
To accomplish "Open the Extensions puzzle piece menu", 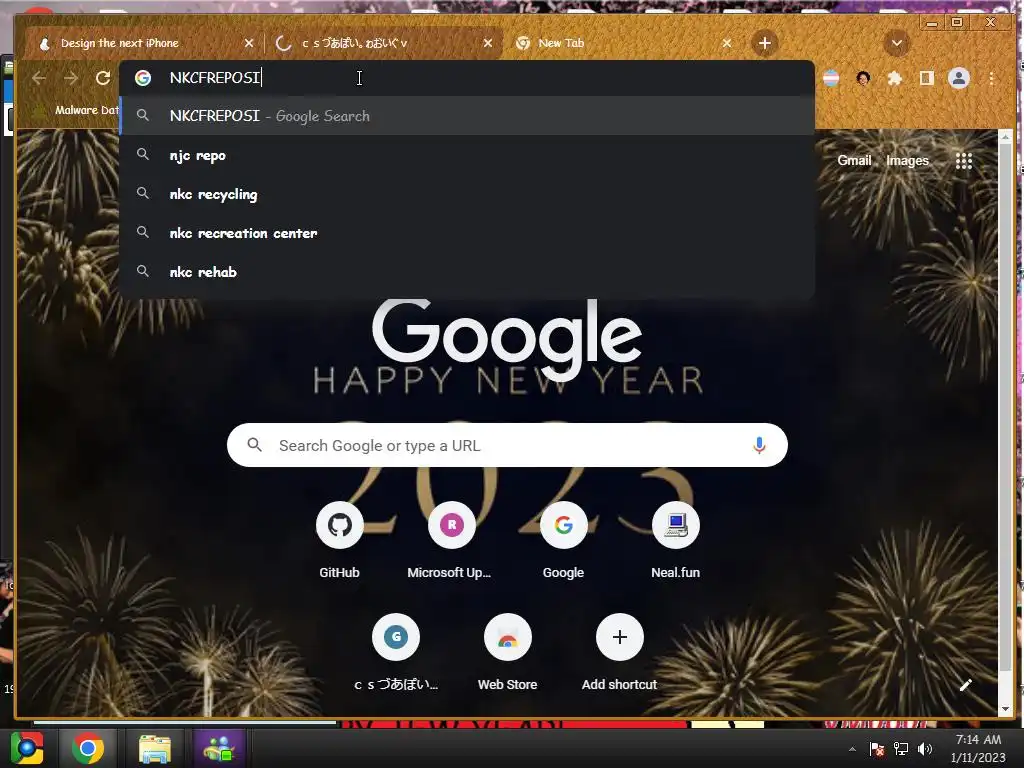I will pyautogui.click(x=895, y=78).
